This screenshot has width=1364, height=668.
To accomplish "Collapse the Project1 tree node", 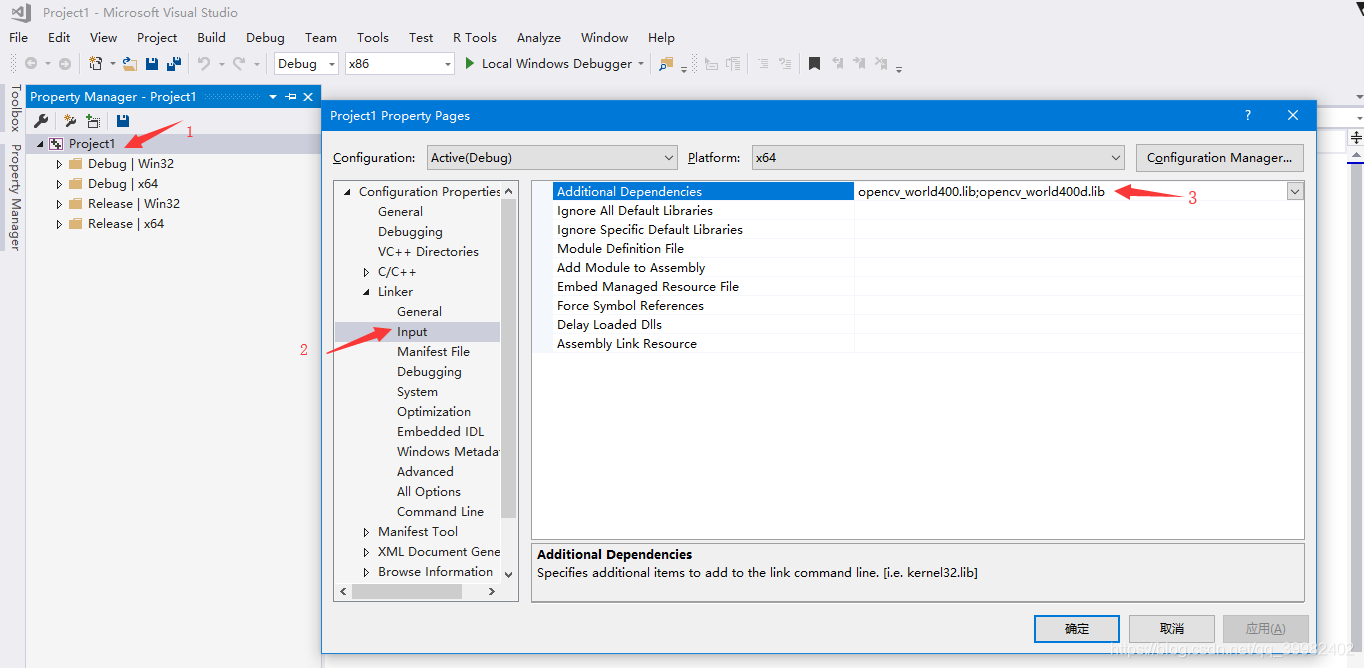I will pyautogui.click(x=40, y=144).
